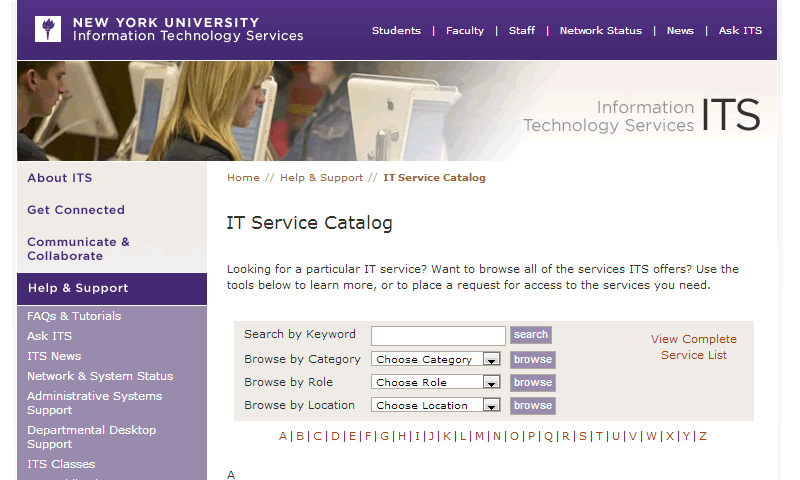
Task: Jump to letter G in alphabet index
Action: coord(385,436)
